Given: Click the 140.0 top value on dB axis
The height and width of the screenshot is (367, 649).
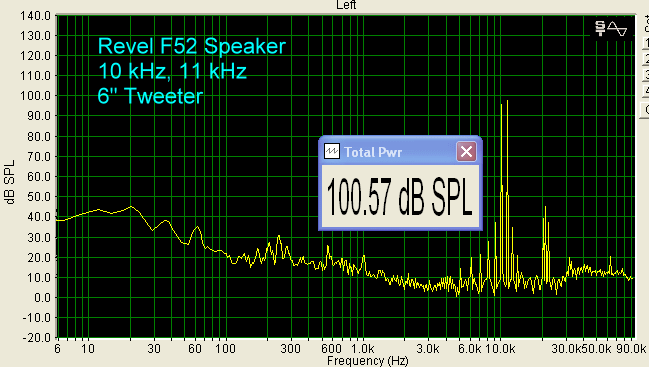Looking at the screenshot, I should [x=36, y=16].
